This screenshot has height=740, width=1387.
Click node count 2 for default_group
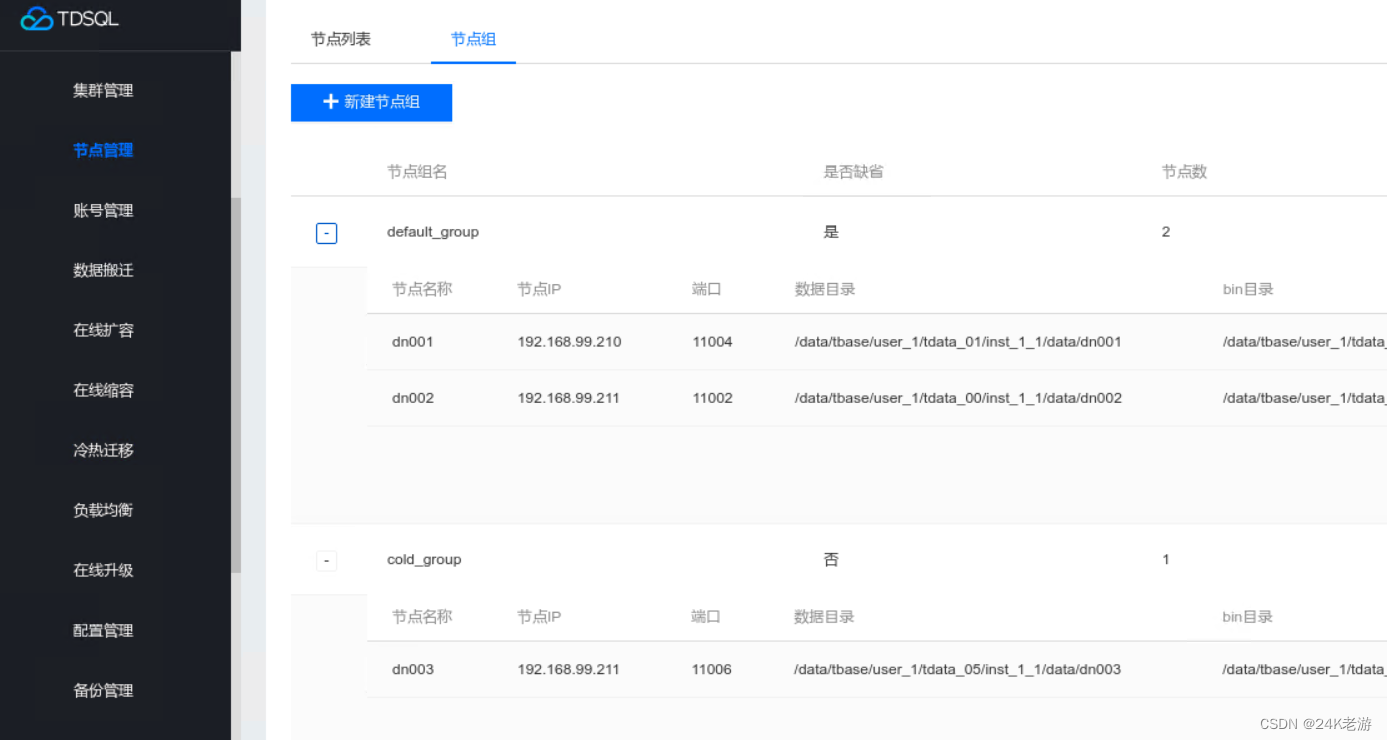tap(1166, 232)
